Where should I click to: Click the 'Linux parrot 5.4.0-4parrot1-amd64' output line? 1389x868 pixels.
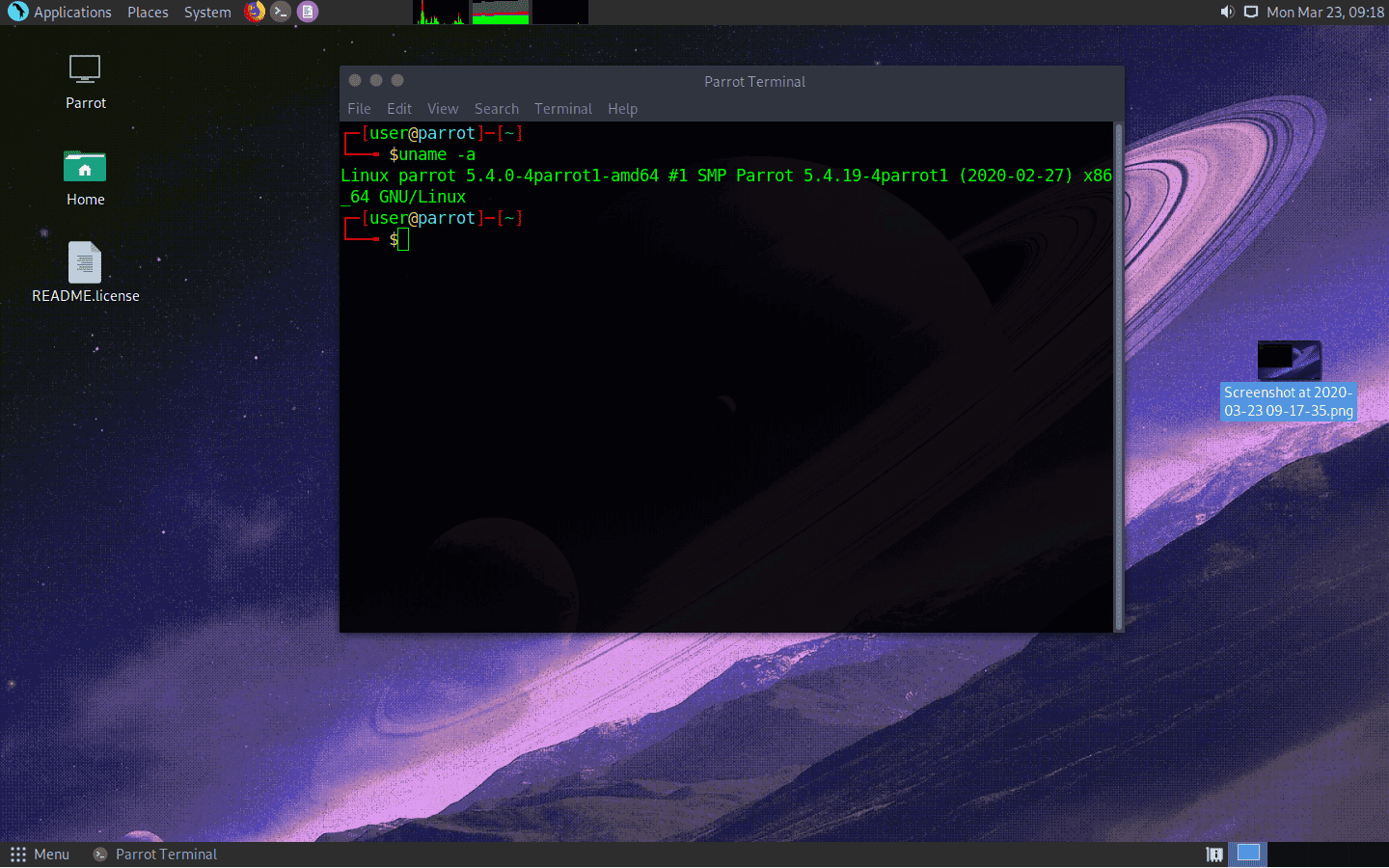point(726,176)
